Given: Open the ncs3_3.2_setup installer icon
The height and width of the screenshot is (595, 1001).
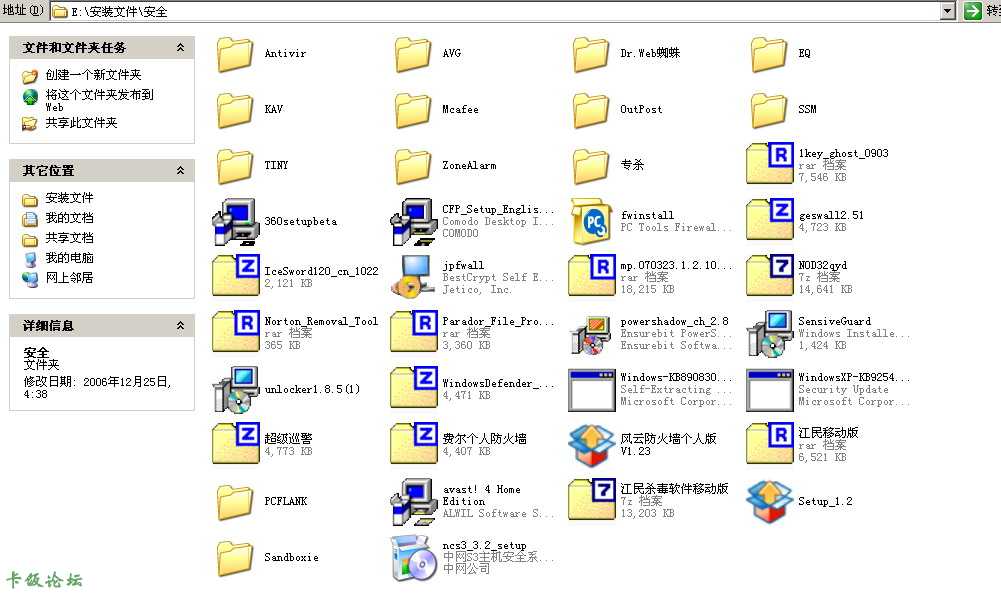Looking at the screenshot, I should pos(413,557).
